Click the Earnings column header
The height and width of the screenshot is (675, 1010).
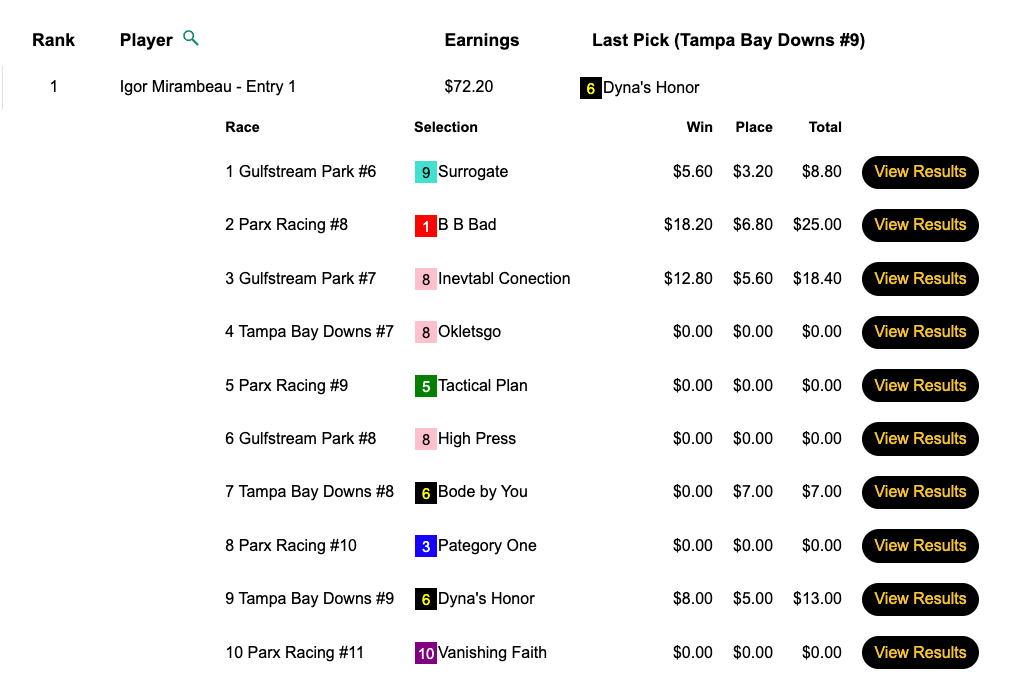[481, 41]
